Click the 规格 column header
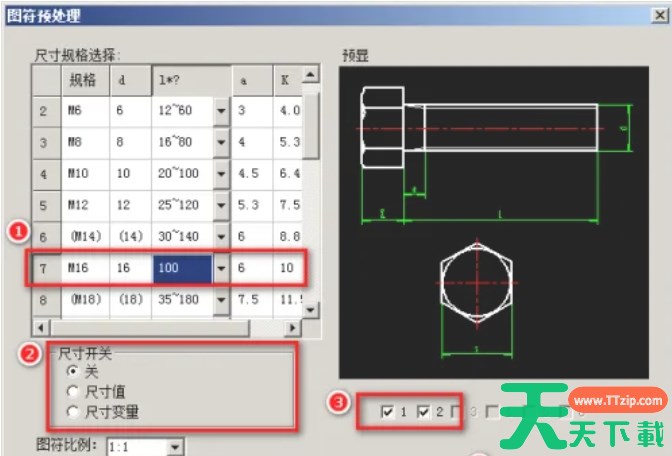Image resolution: width=672 pixels, height=456 pixels. (x=85, y=80)
